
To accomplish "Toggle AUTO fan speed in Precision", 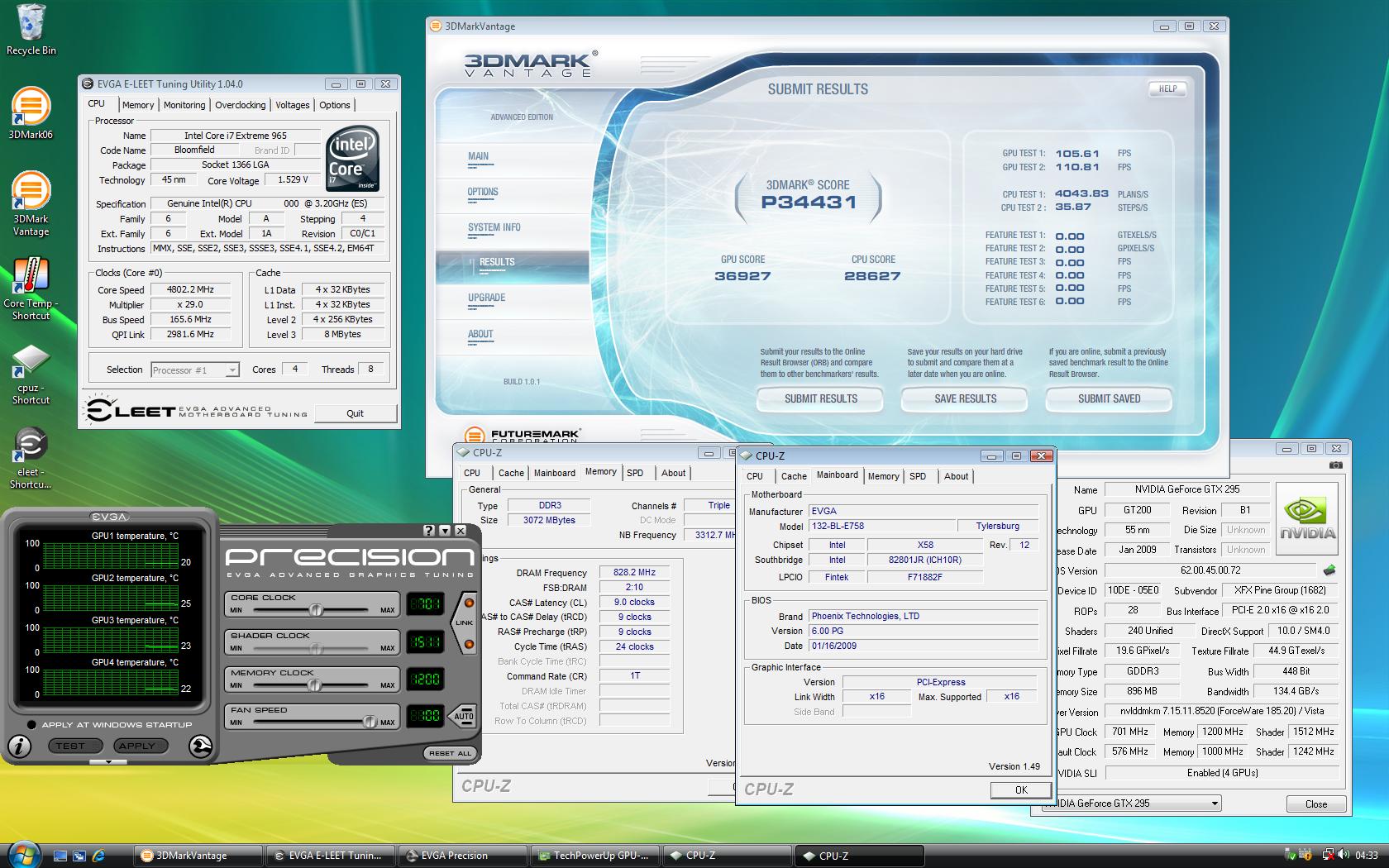I will click(x=464, y=716).
